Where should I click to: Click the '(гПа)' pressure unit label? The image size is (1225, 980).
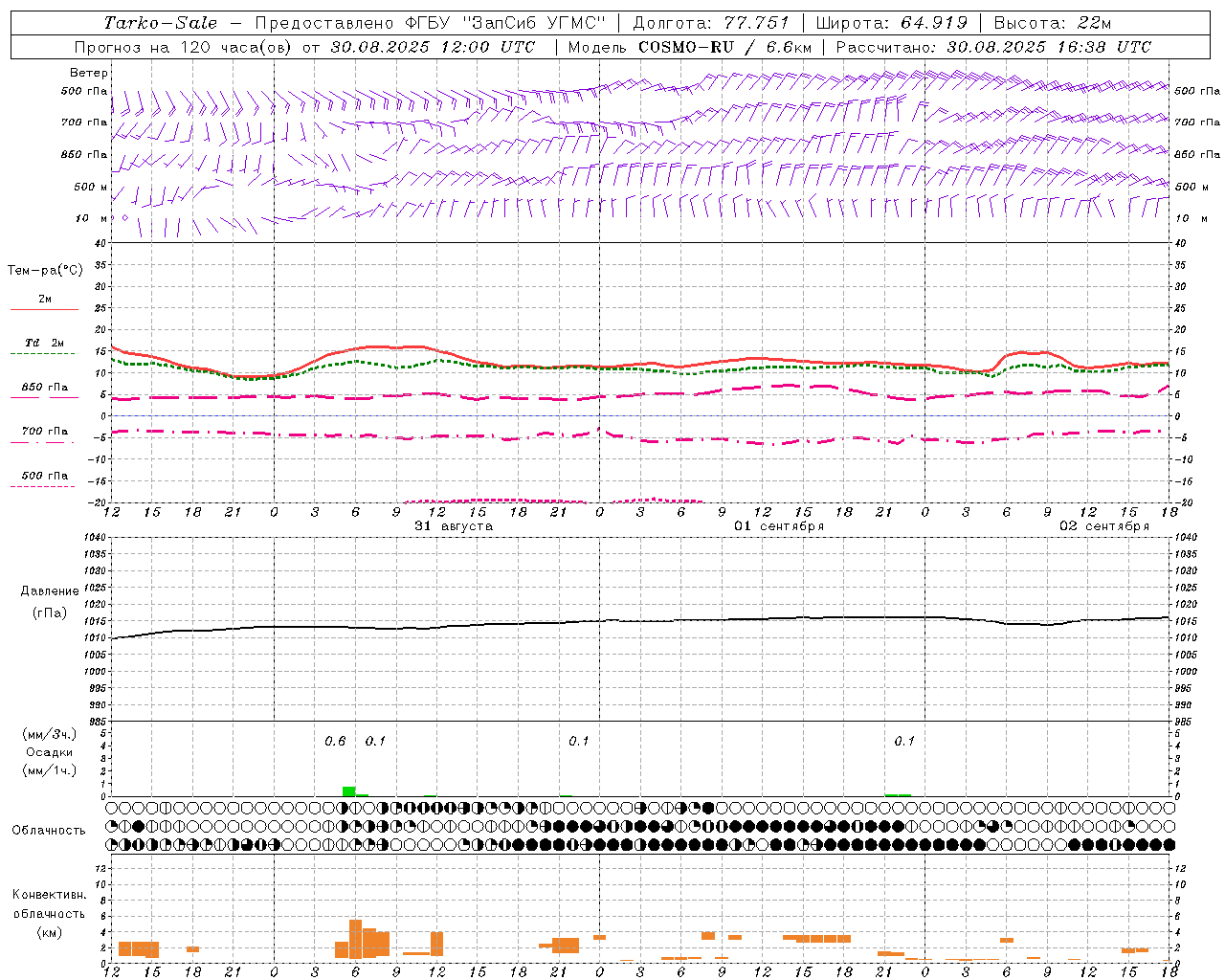[x=50, y=612]
